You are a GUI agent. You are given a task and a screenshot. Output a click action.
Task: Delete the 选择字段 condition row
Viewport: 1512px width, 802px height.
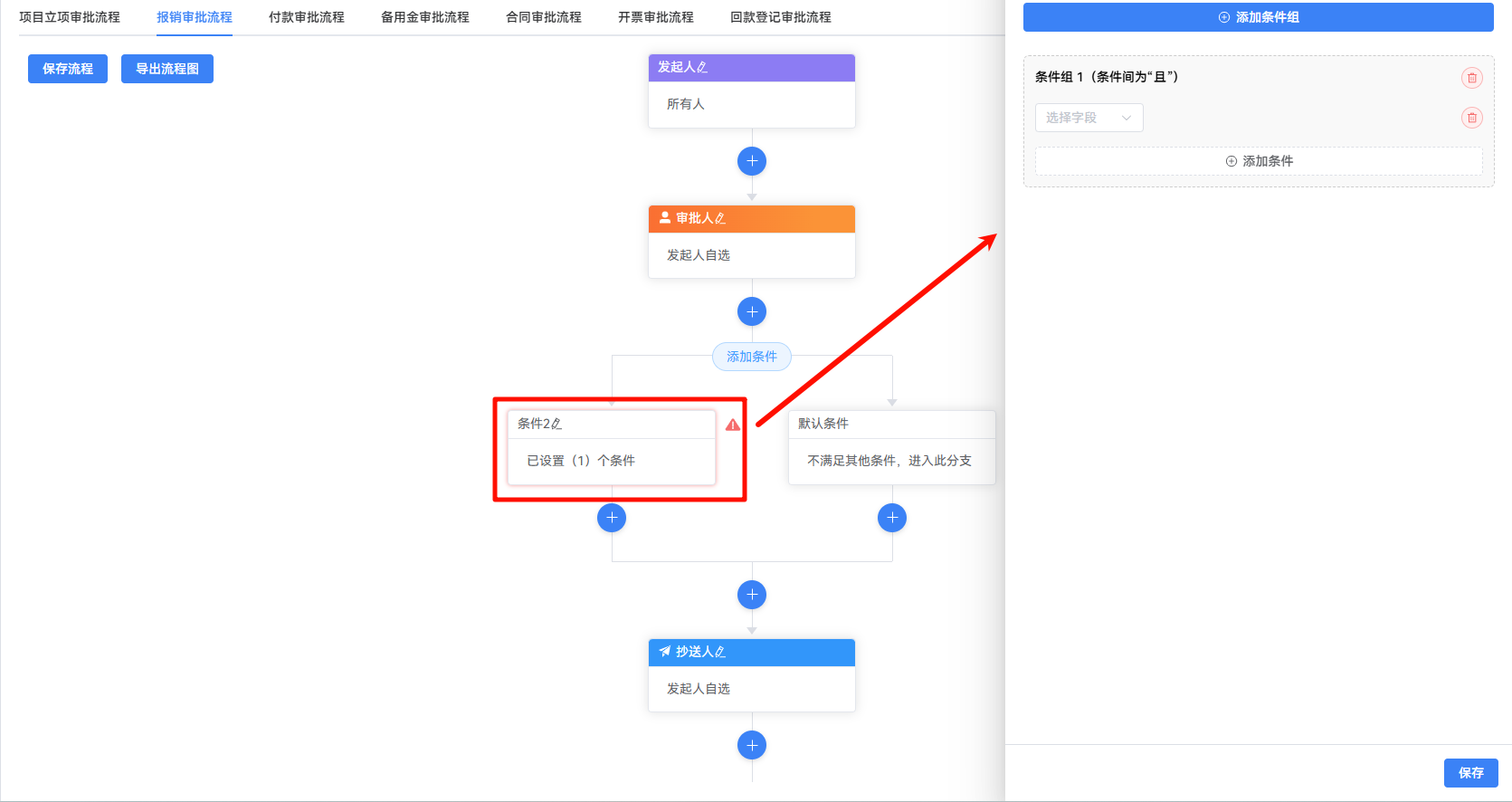point(1472,118)
